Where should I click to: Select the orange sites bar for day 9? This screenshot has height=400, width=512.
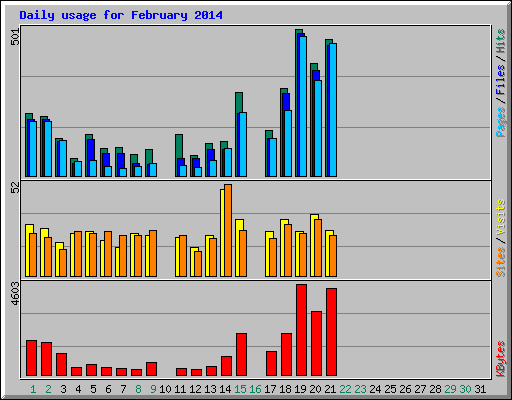[153, 253]
